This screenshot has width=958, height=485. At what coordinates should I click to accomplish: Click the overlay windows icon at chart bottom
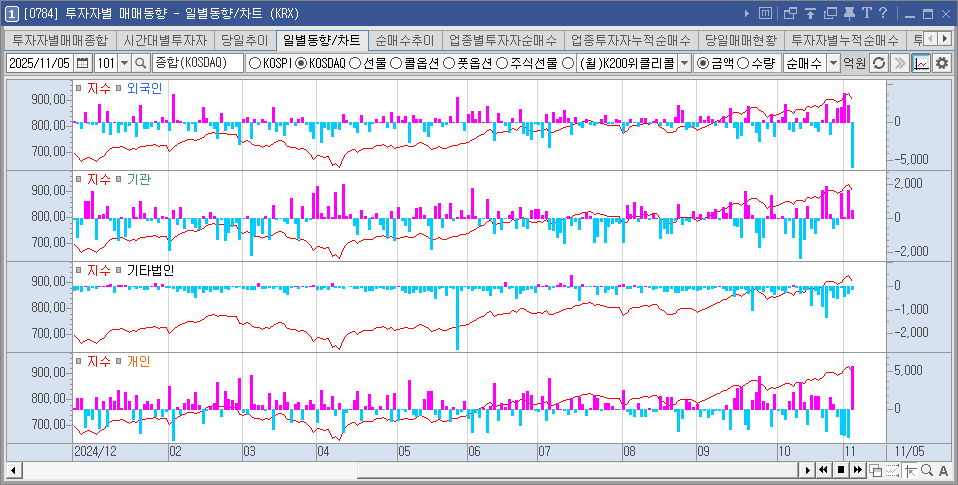pyautogui.click(x=876, y=470)
